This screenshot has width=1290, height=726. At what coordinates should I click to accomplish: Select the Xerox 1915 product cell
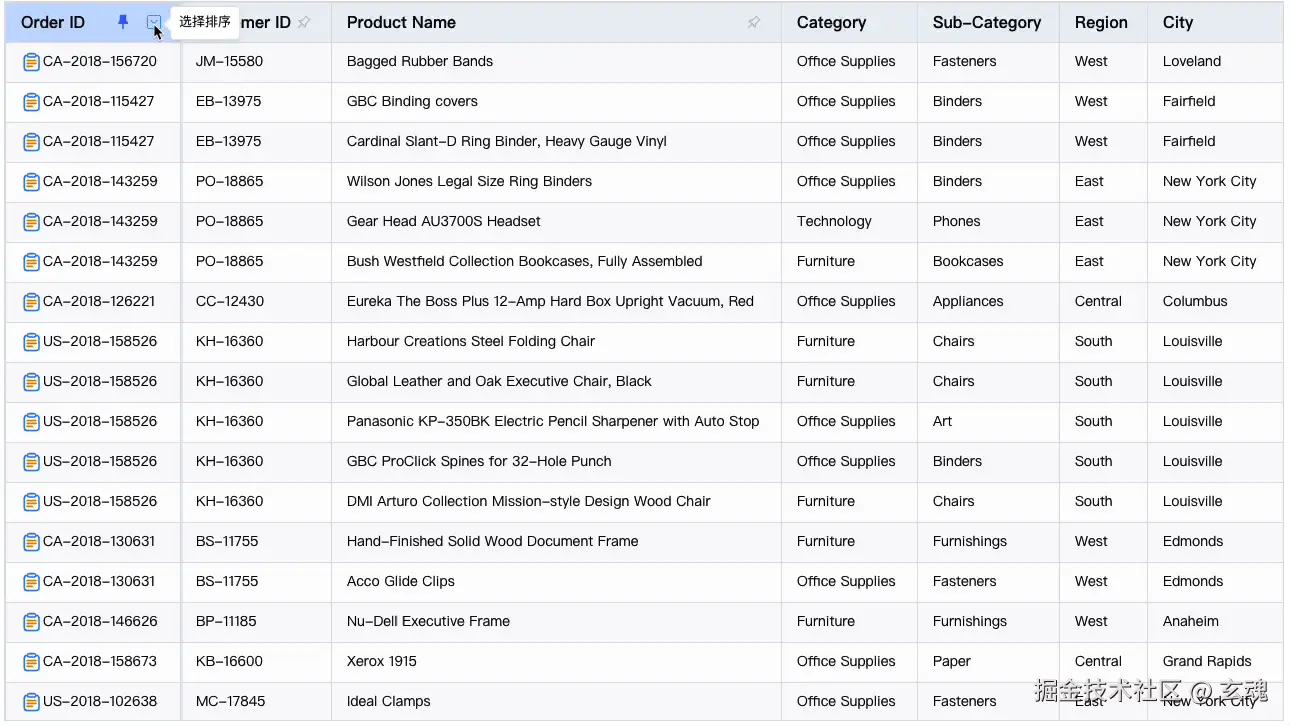[x=382, y=662]
